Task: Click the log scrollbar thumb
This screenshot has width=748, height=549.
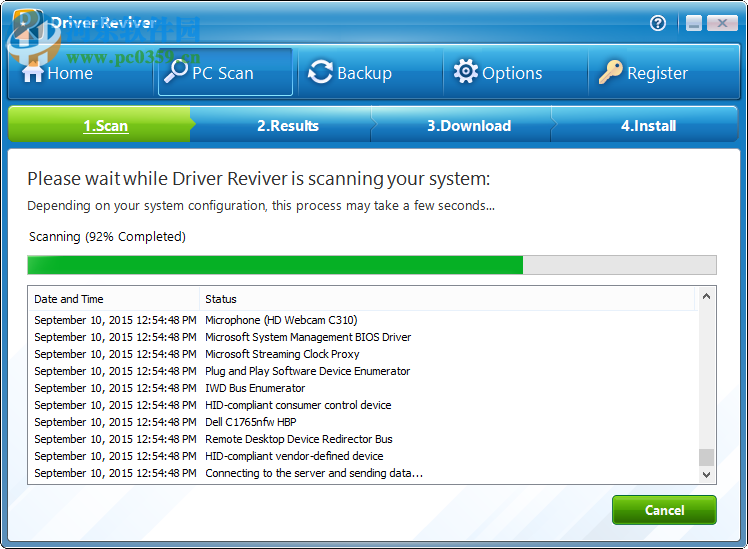Action: (706, 457)
